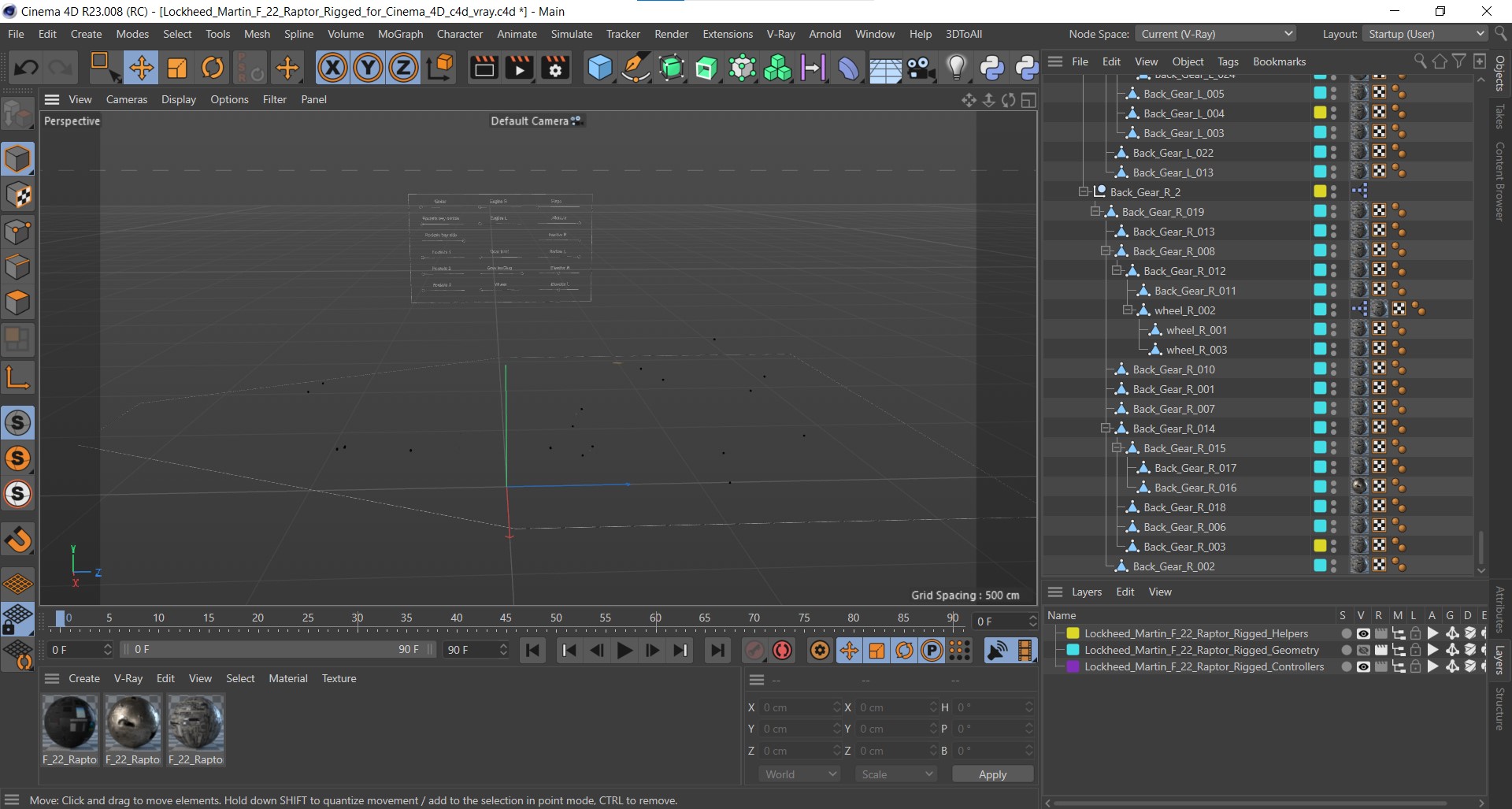Viewport: 1512px width, 809px height.
Task: Open the Layout Startup dropdown
Action: (x=1425, y=34)
